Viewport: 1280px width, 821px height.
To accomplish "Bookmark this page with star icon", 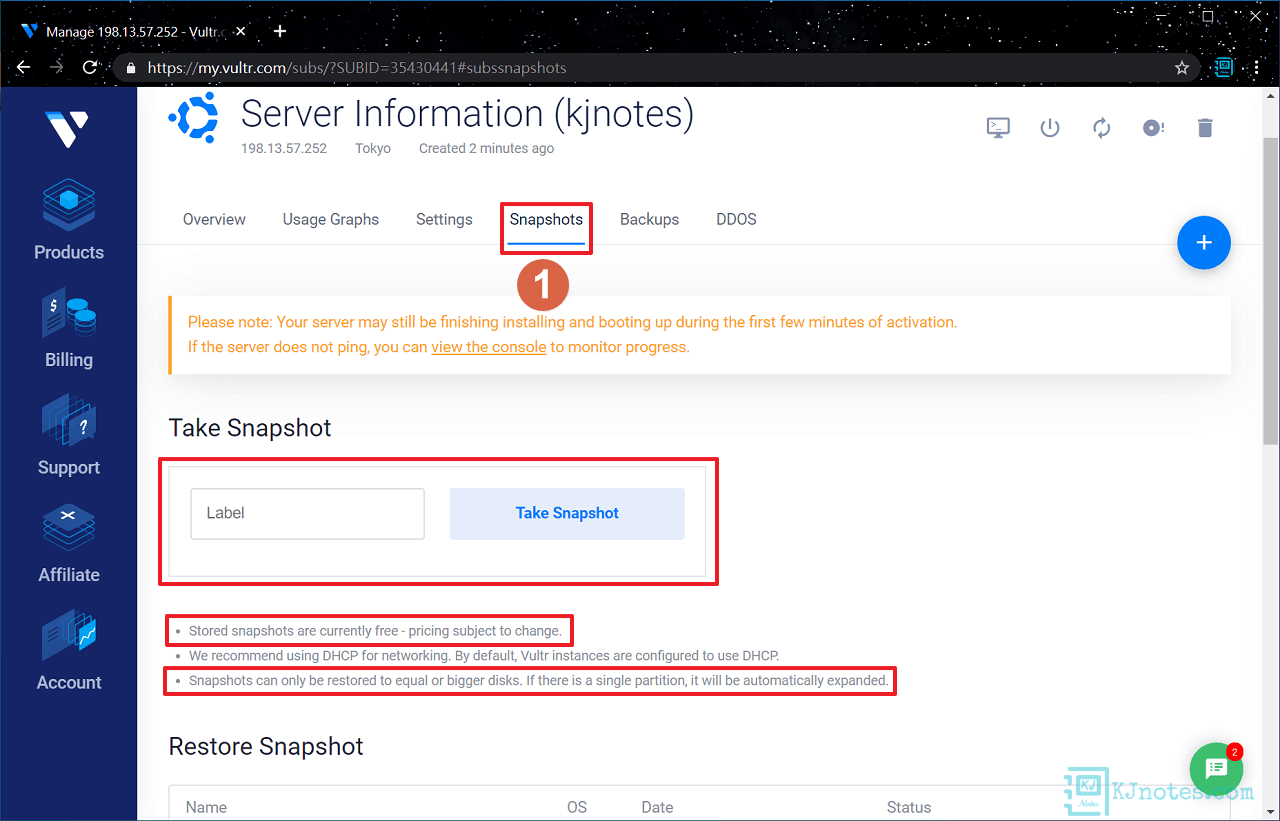I will [1182, 68].
